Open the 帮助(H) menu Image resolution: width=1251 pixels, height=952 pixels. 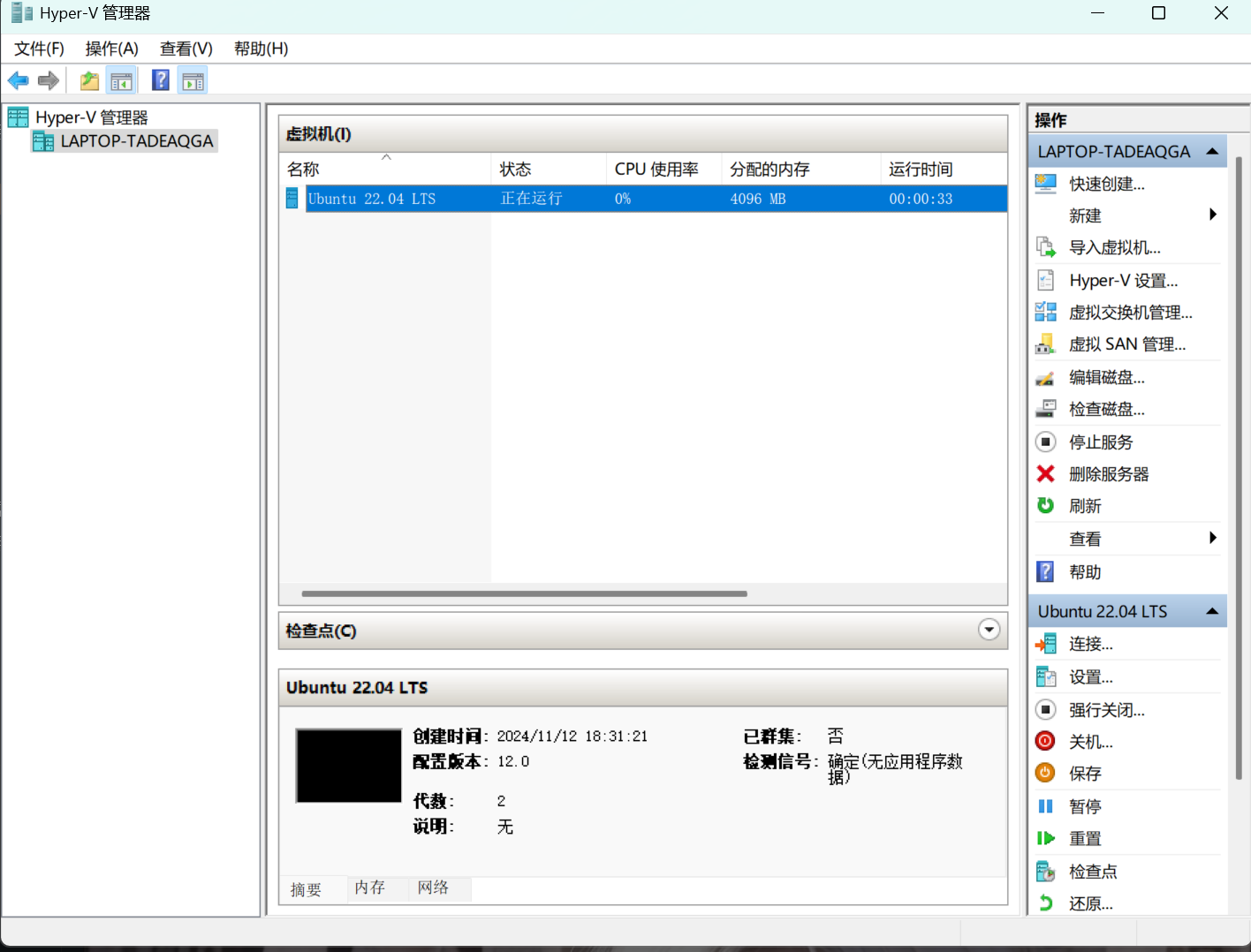click(x=261, y=49)
